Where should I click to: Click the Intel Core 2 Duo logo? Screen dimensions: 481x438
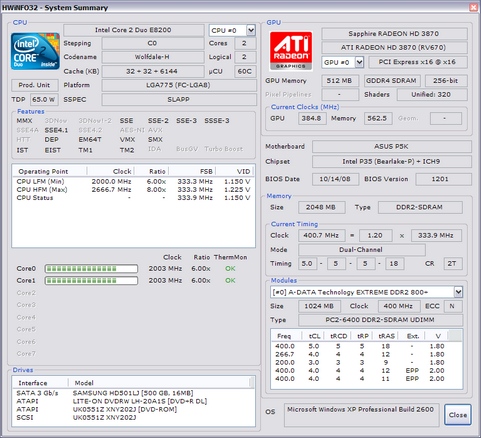click(35, 51)
